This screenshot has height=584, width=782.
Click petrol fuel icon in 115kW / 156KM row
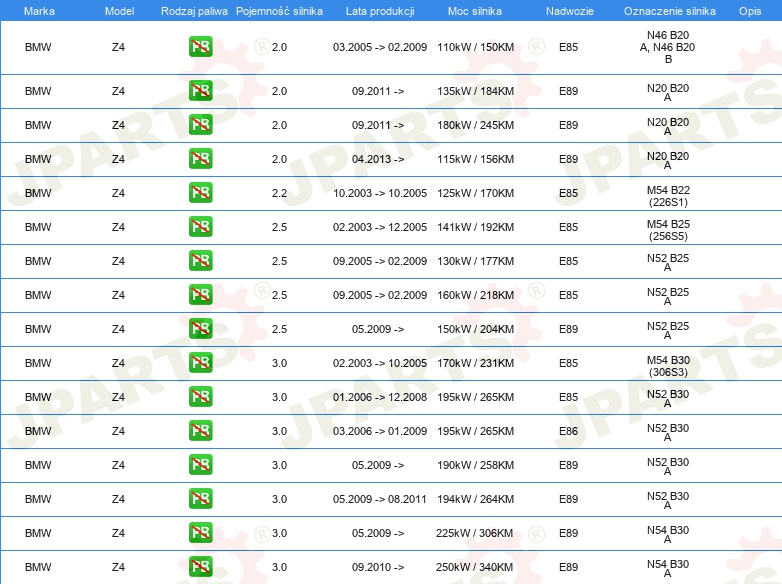(x=200, y=159)
